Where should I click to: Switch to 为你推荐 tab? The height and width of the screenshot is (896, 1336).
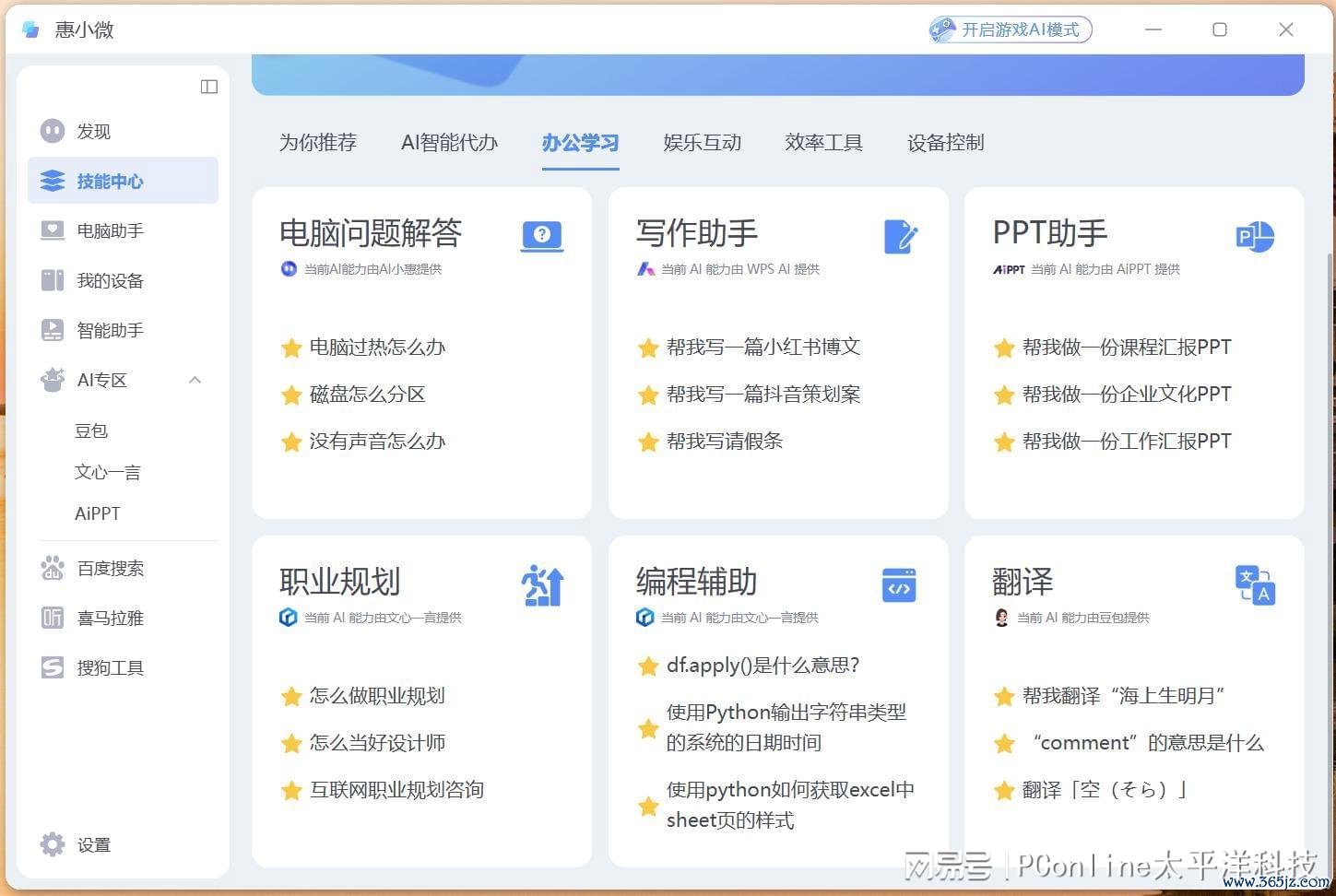pyautogui.click(x=318, y=143)
